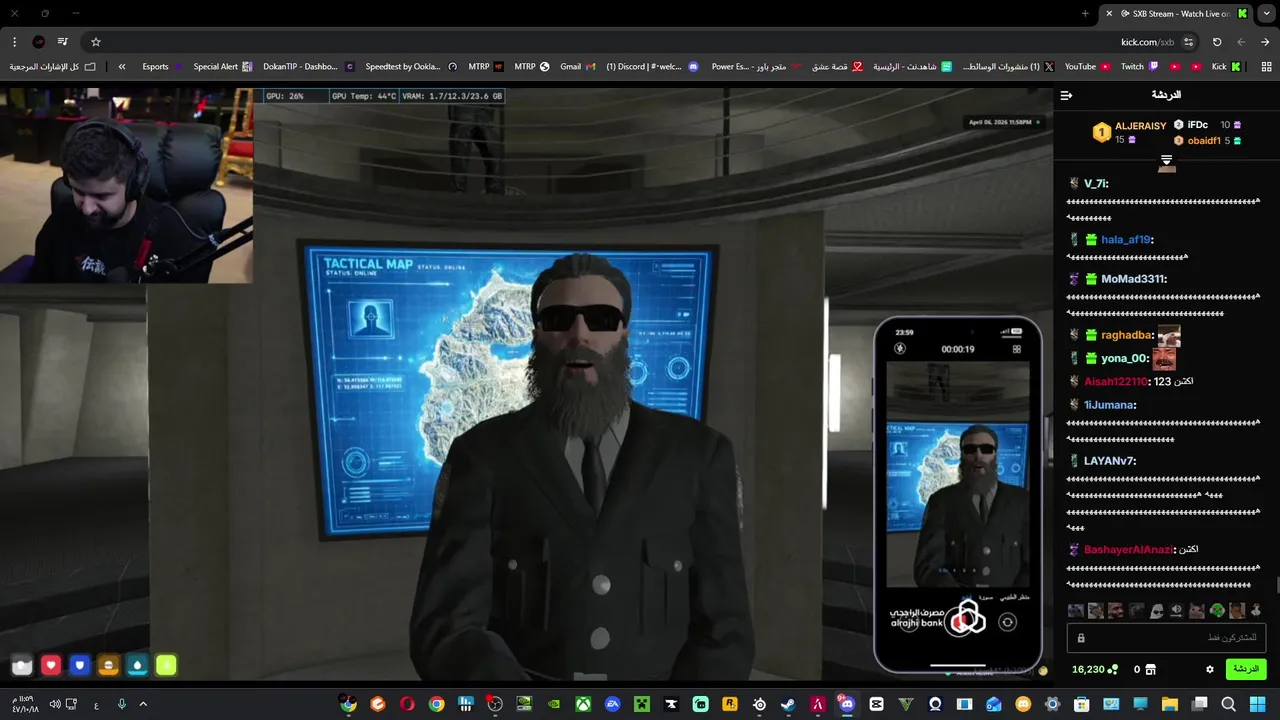Show hidden system tray icons
This screenshot has width=1280, height=720.
pos(143,704)
